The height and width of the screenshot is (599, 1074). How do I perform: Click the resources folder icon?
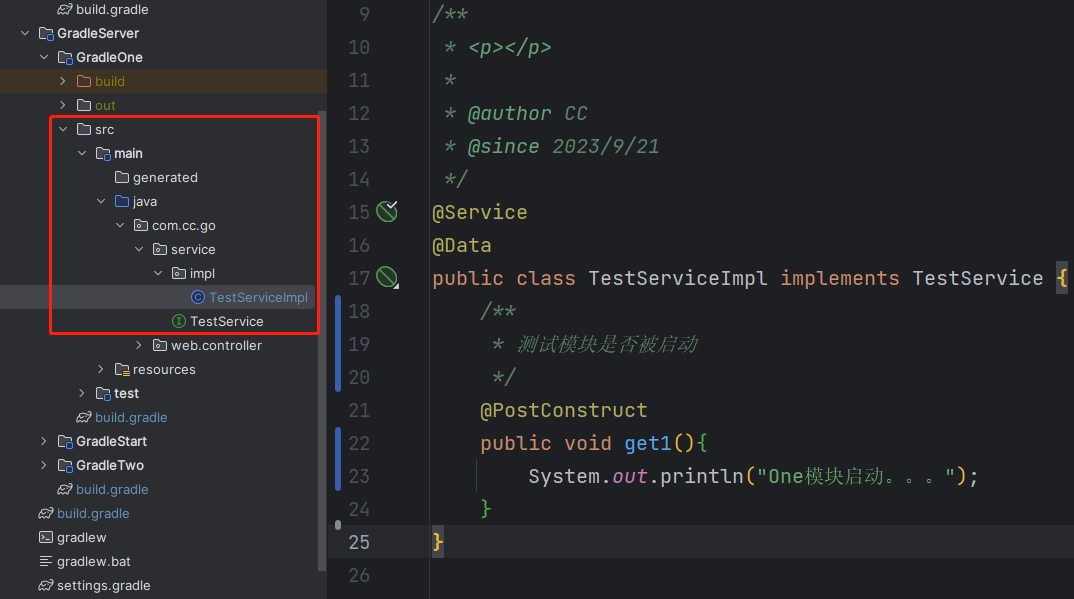click(x=123, y=370)
